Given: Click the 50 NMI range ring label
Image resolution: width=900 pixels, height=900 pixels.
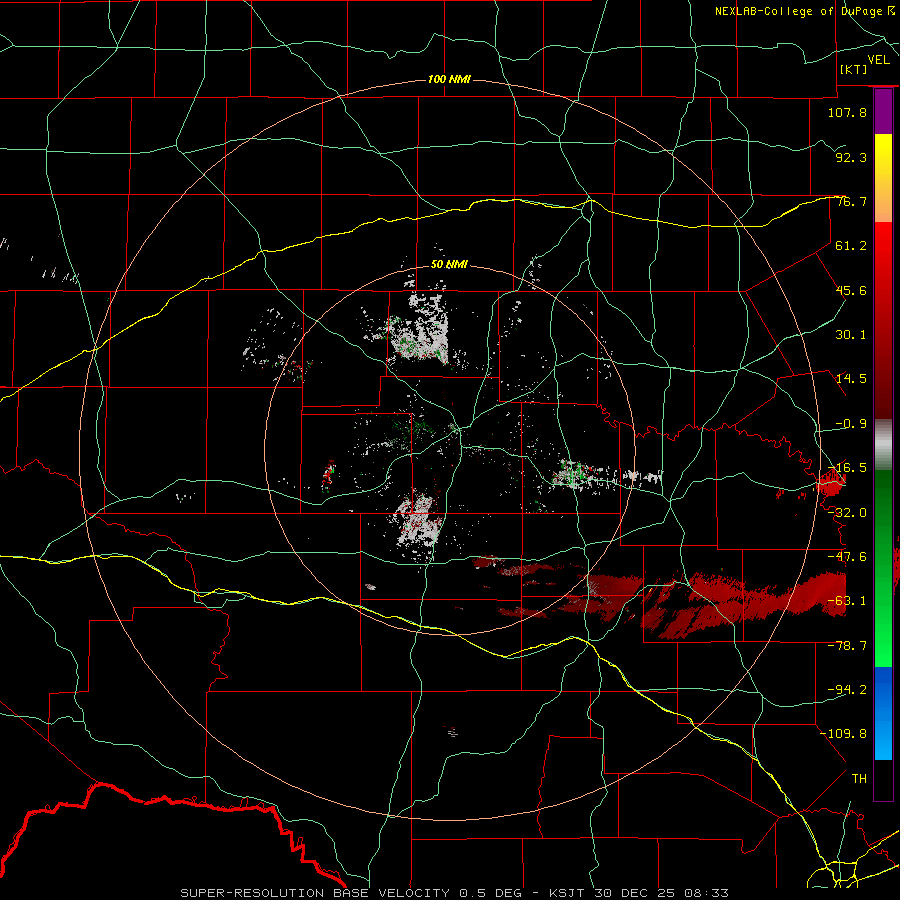Looking at the screenshot, I should 449,264.
